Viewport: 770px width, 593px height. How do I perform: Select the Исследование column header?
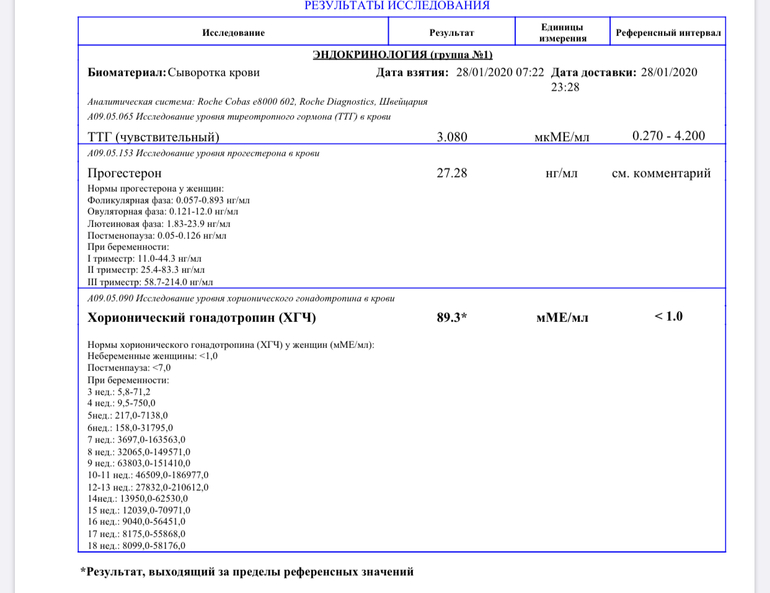[233, 33]
